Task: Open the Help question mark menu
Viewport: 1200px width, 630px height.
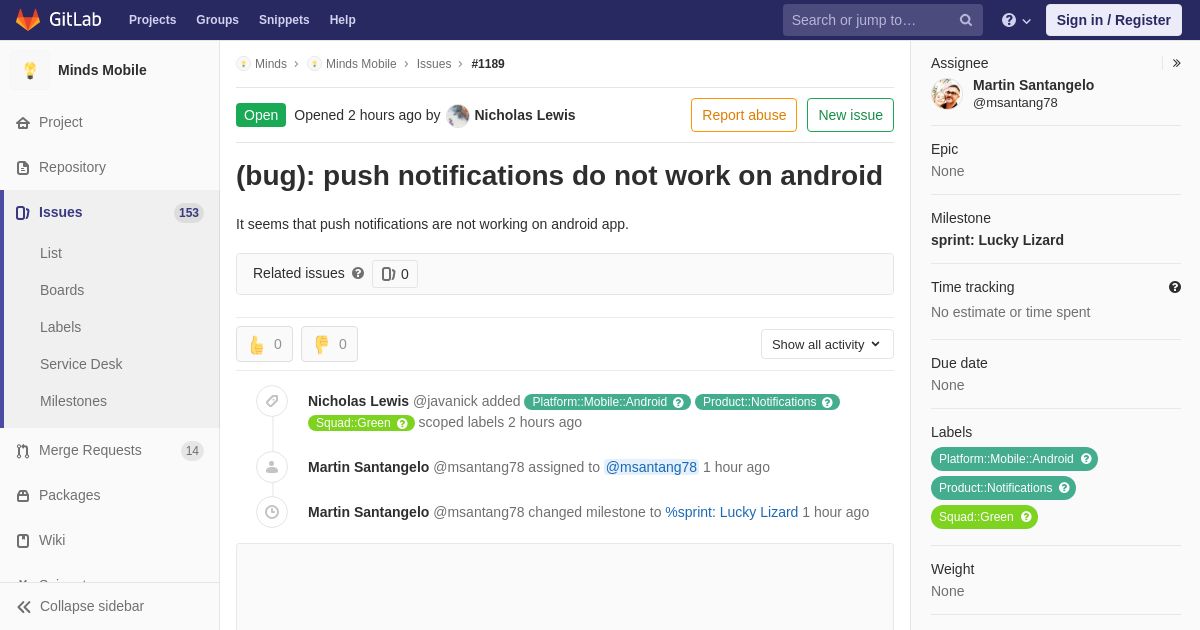Action: (1016, 20)
